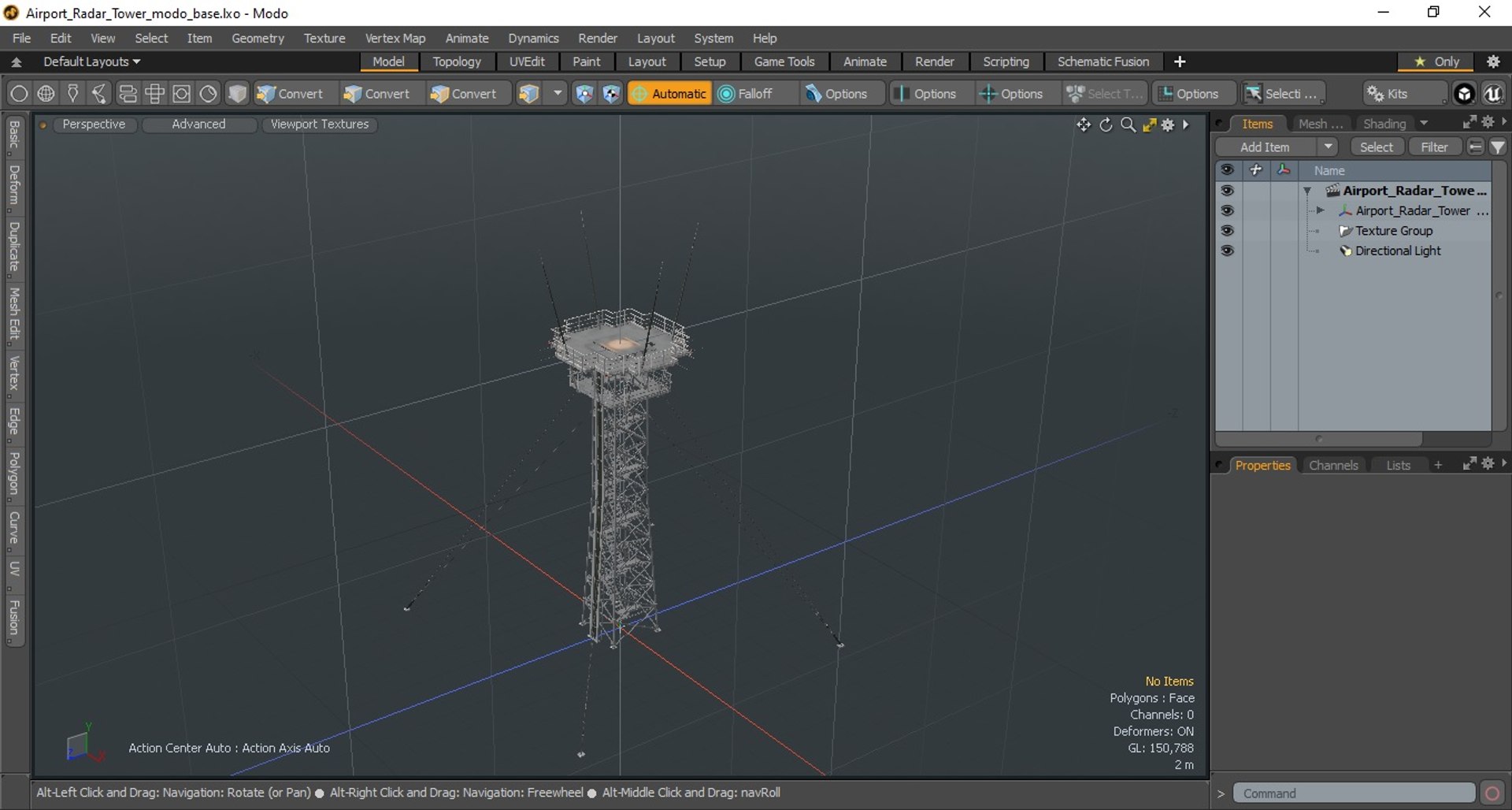Viewport: 1512px width, 810px height.
Task: Expand the Airport_Radar_Tower mesh group
Action: click(1320, 210)
